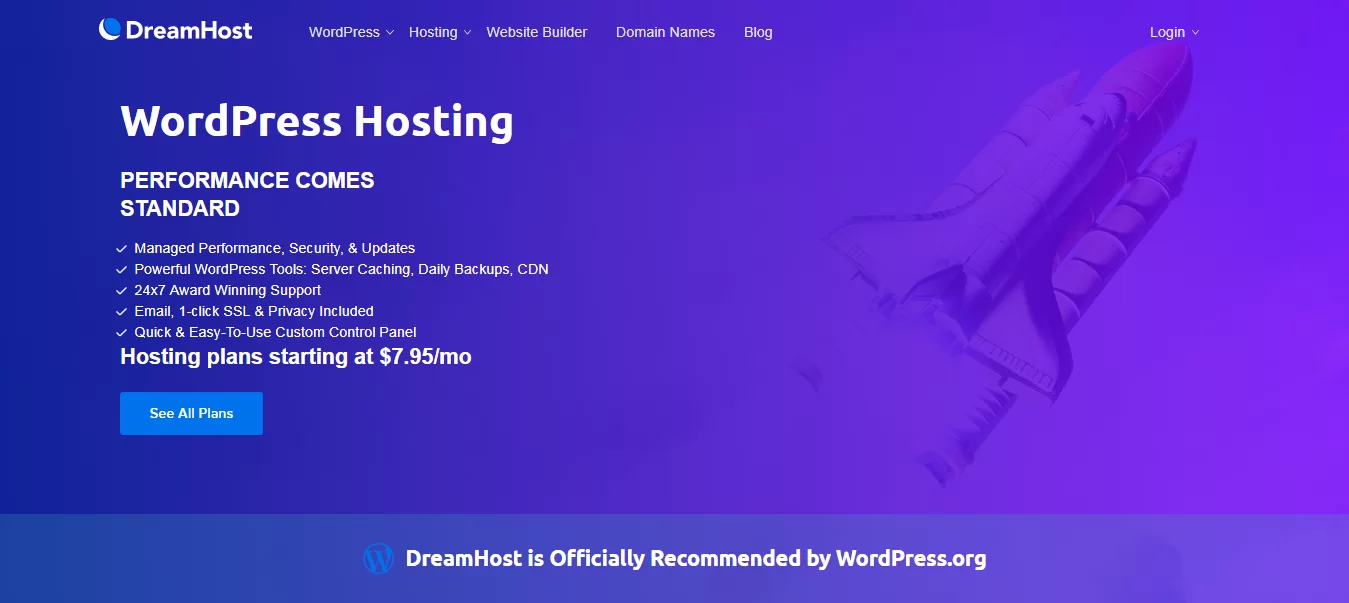Go to Domain Names in the navigation
The width and height of the screenshot is (1349, 603).
pyautogui.click(x=665, y=32)
